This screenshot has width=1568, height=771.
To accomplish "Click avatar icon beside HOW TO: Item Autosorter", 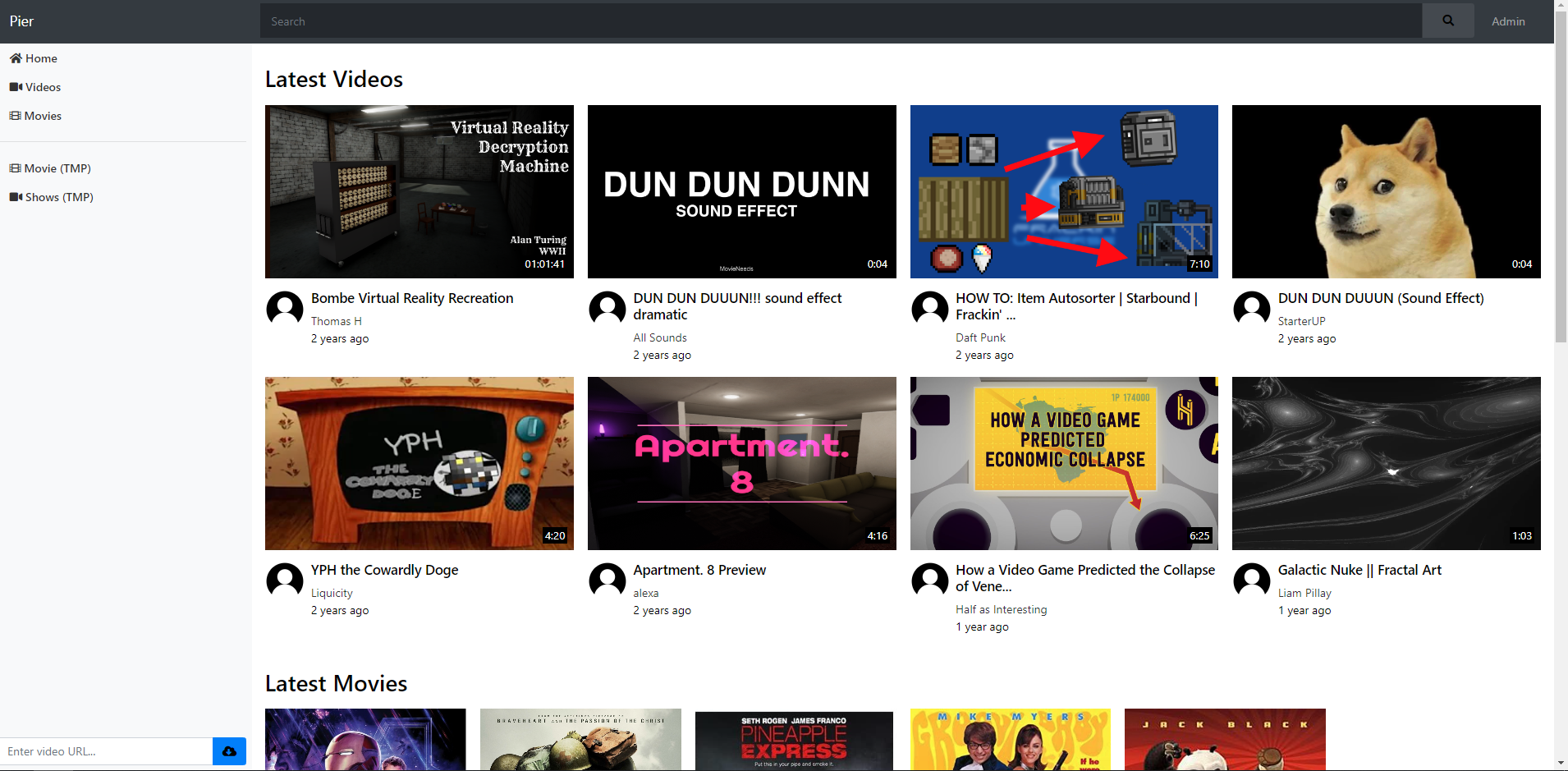I will (930, 309).
